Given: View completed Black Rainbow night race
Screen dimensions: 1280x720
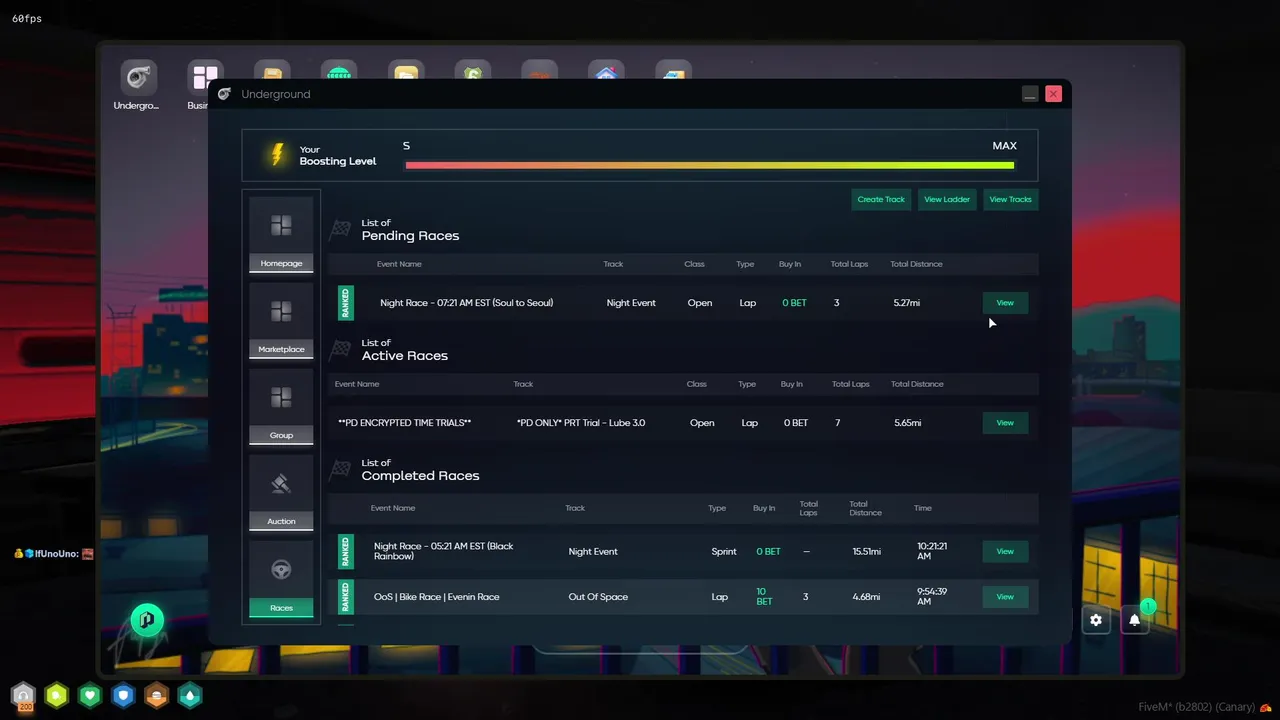Looking at the screenshot, I should click(x=1005, y=552).
